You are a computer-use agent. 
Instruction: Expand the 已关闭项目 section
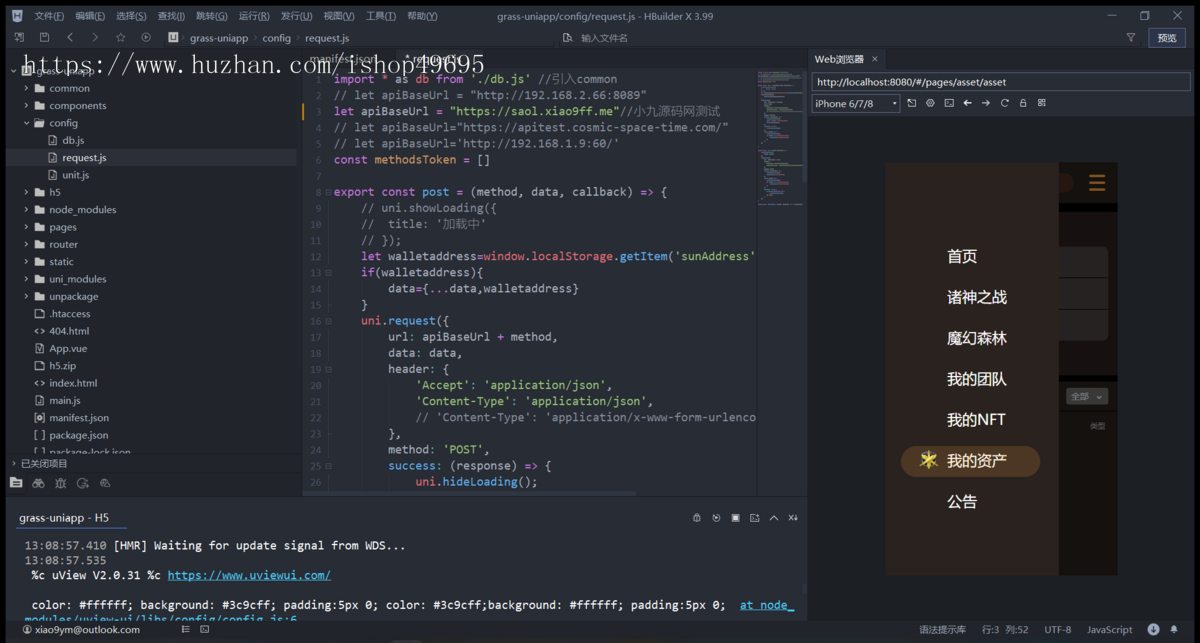click(14, 463)
